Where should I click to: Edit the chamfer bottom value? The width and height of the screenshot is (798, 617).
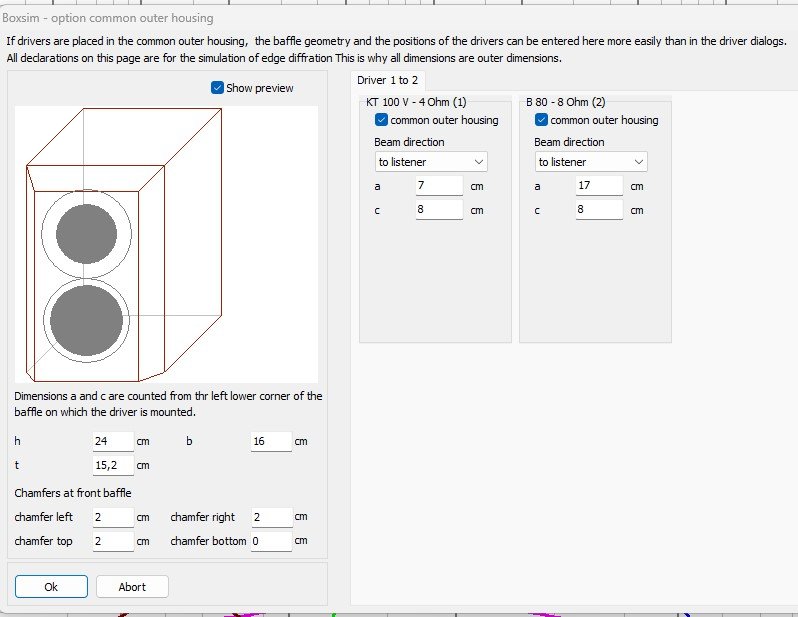(271, 541)
